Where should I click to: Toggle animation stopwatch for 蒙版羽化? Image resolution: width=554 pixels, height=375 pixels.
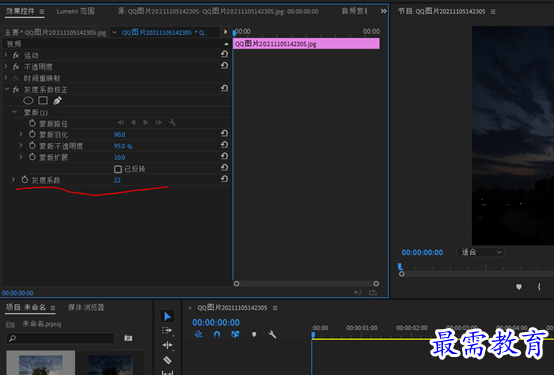click(x=32, y=134)
